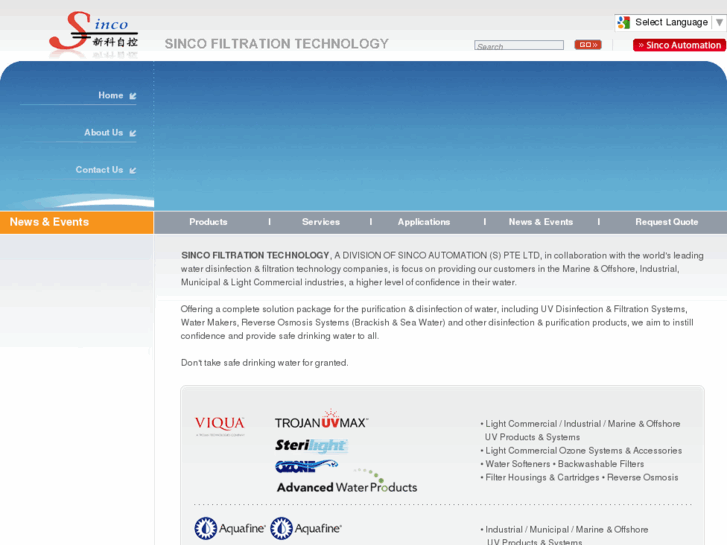Image resolution: width=727 pixels, height=545 pixels.
Task: Click 'Industrial / Municipal / Marine & Offshore' text
Action: point(567,529)
